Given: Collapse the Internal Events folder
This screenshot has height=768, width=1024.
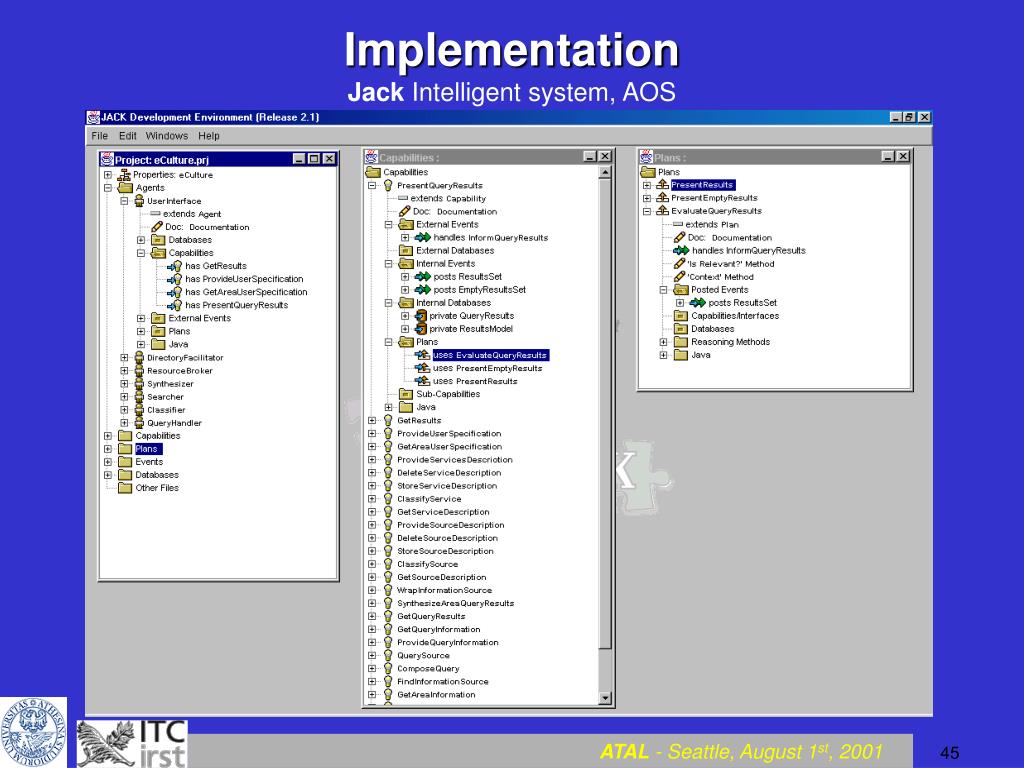Looking at the screenshot, I should pos(389,264).
